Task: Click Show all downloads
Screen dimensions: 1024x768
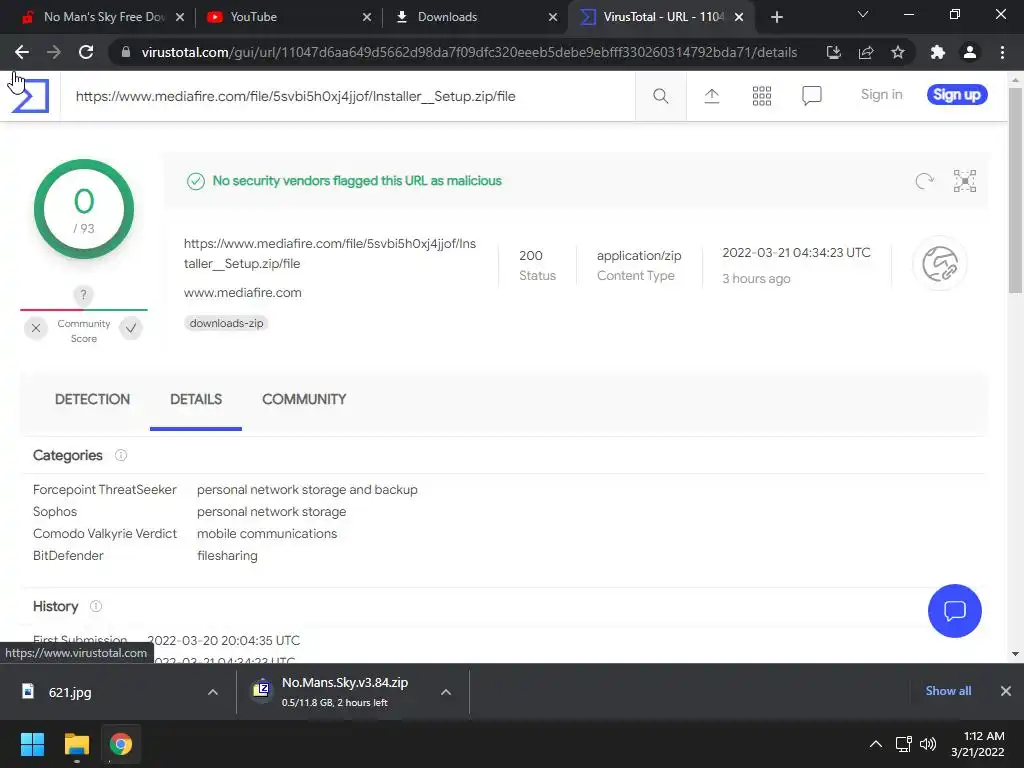Action: (x=948, y=691)
